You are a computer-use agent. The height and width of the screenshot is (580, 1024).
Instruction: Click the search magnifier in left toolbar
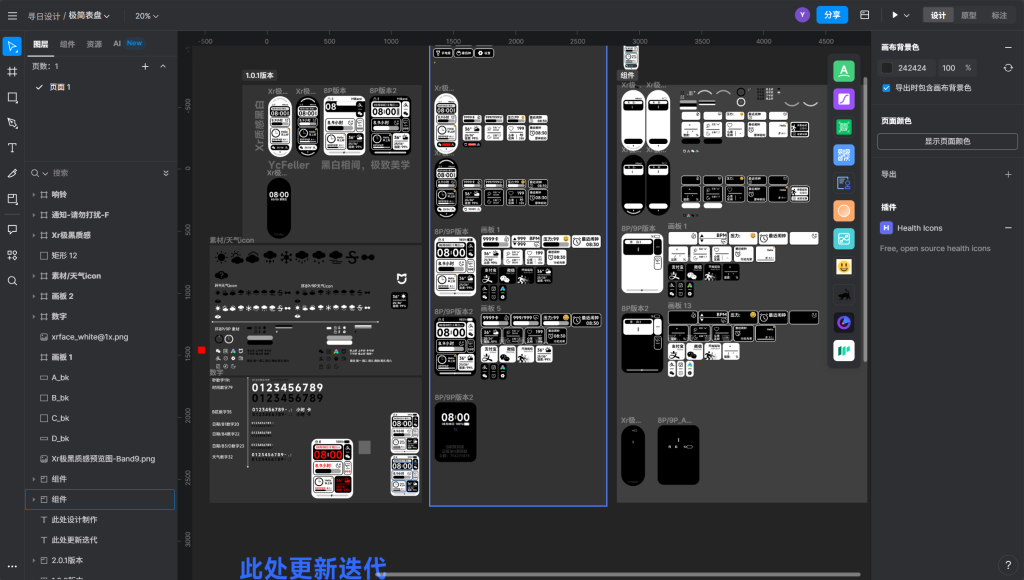12,280
